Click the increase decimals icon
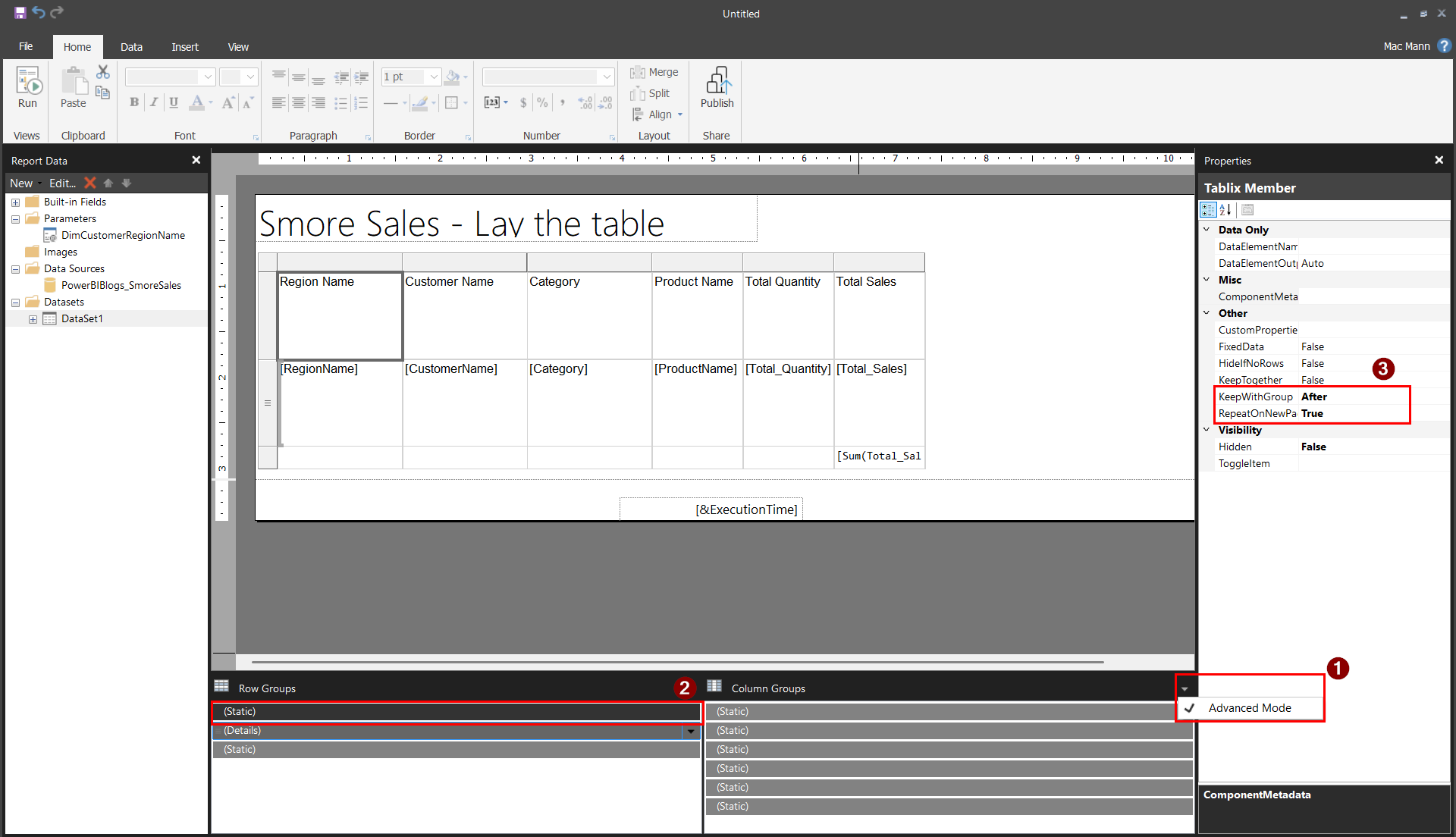This screenshot has height=837, width=1456. (585, 102)
